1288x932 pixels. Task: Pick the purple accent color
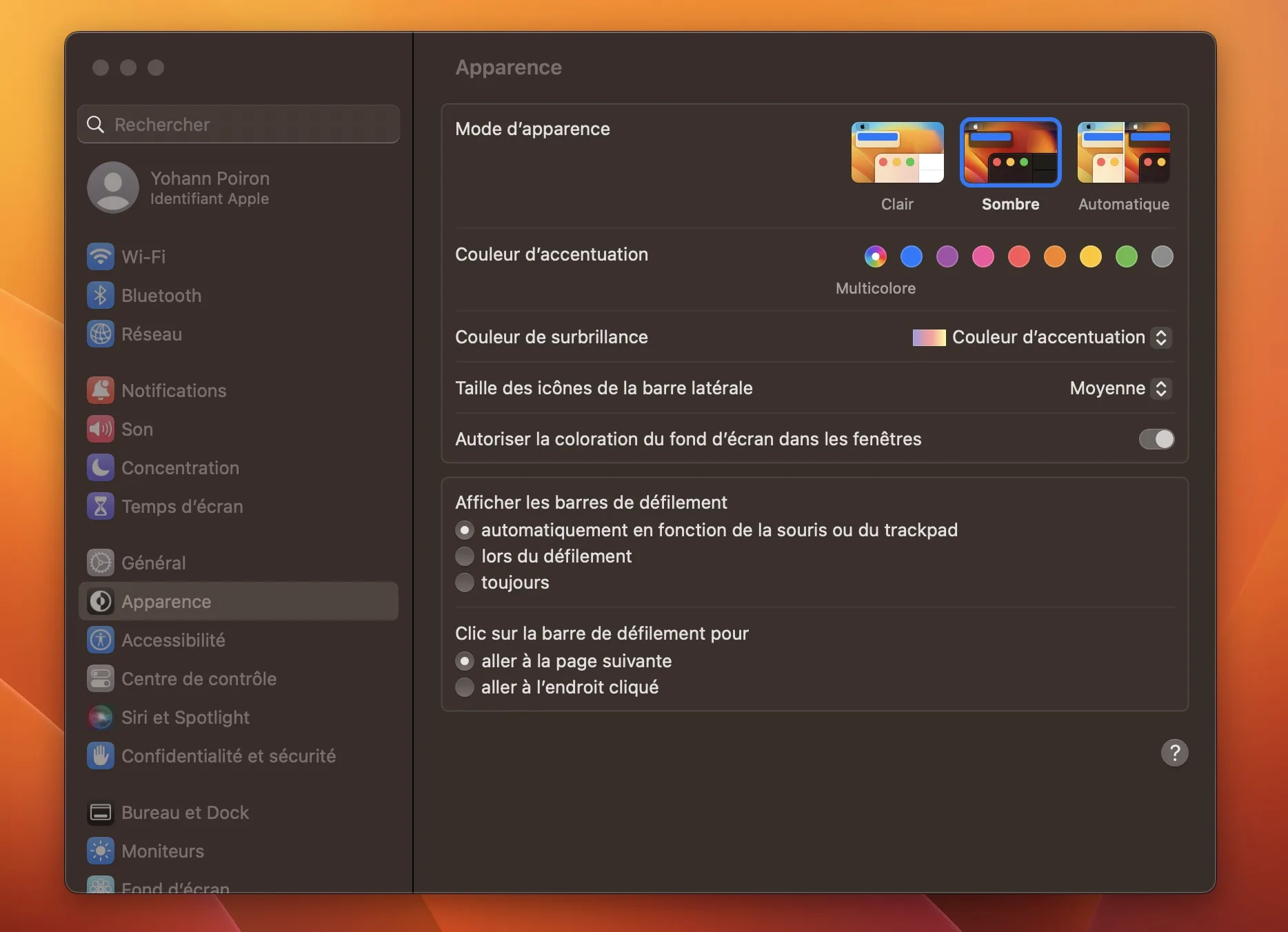pyautogui.click(x=947, y=256)
